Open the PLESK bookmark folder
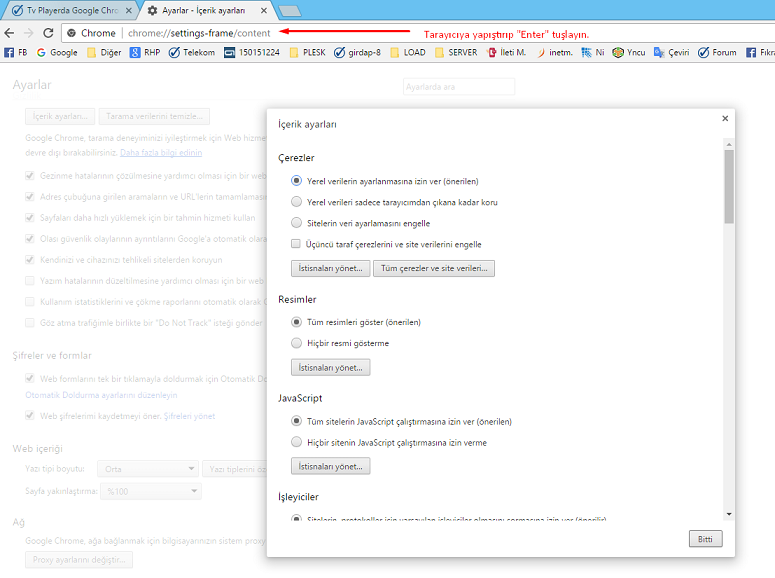 pyautogui.click(x=307, y=52)
